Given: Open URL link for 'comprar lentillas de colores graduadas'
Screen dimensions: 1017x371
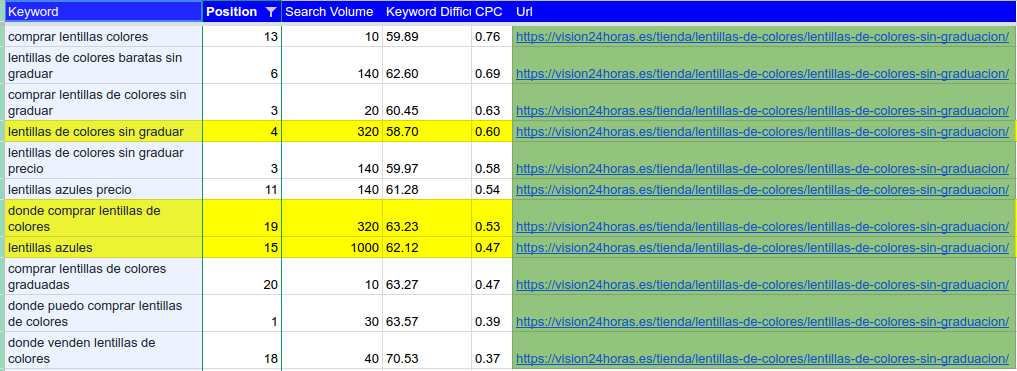Looking at the screenshot, I should click(x=762, y=285).
